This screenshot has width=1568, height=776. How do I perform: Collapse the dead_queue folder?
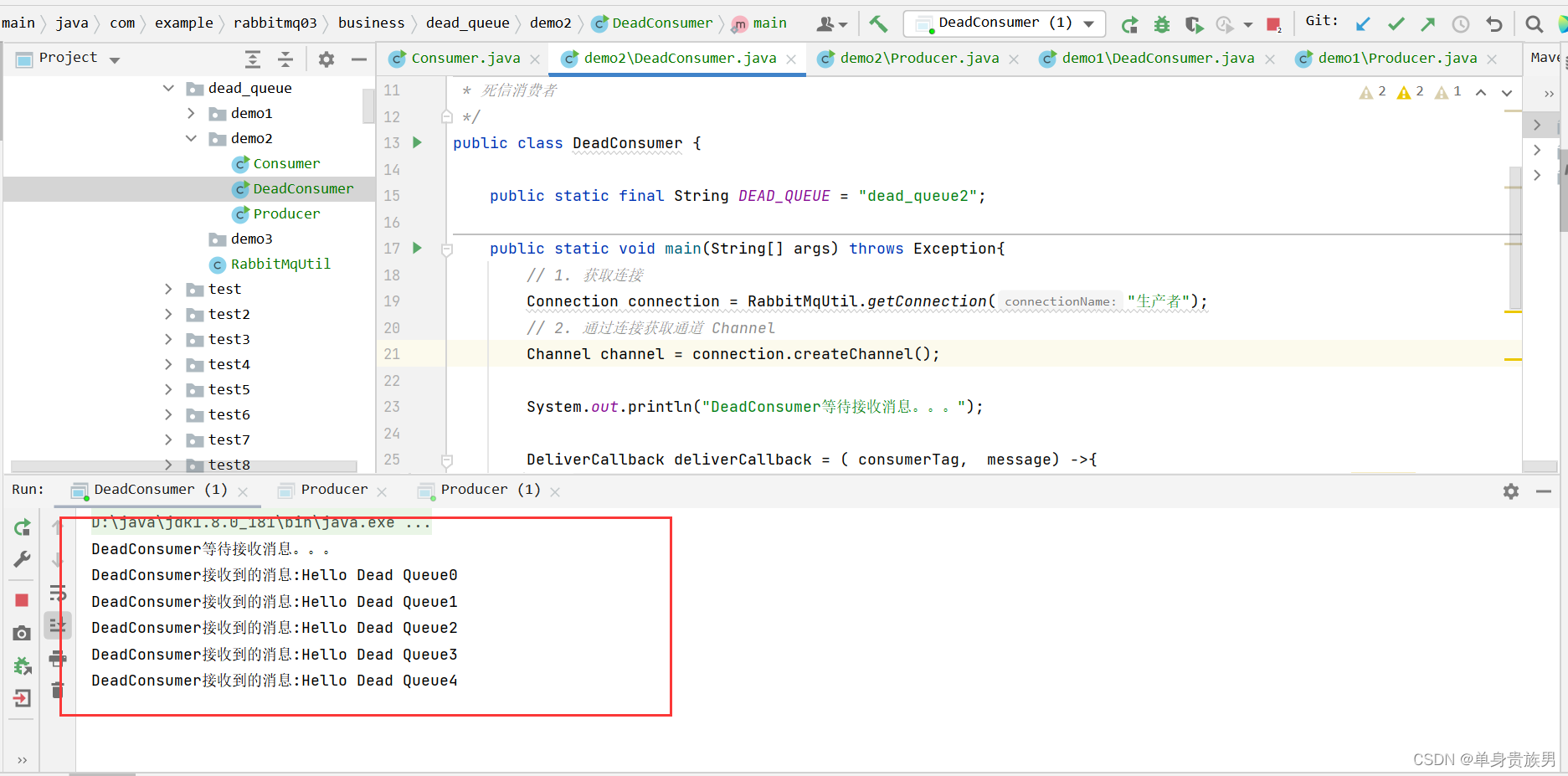[168, 88]
